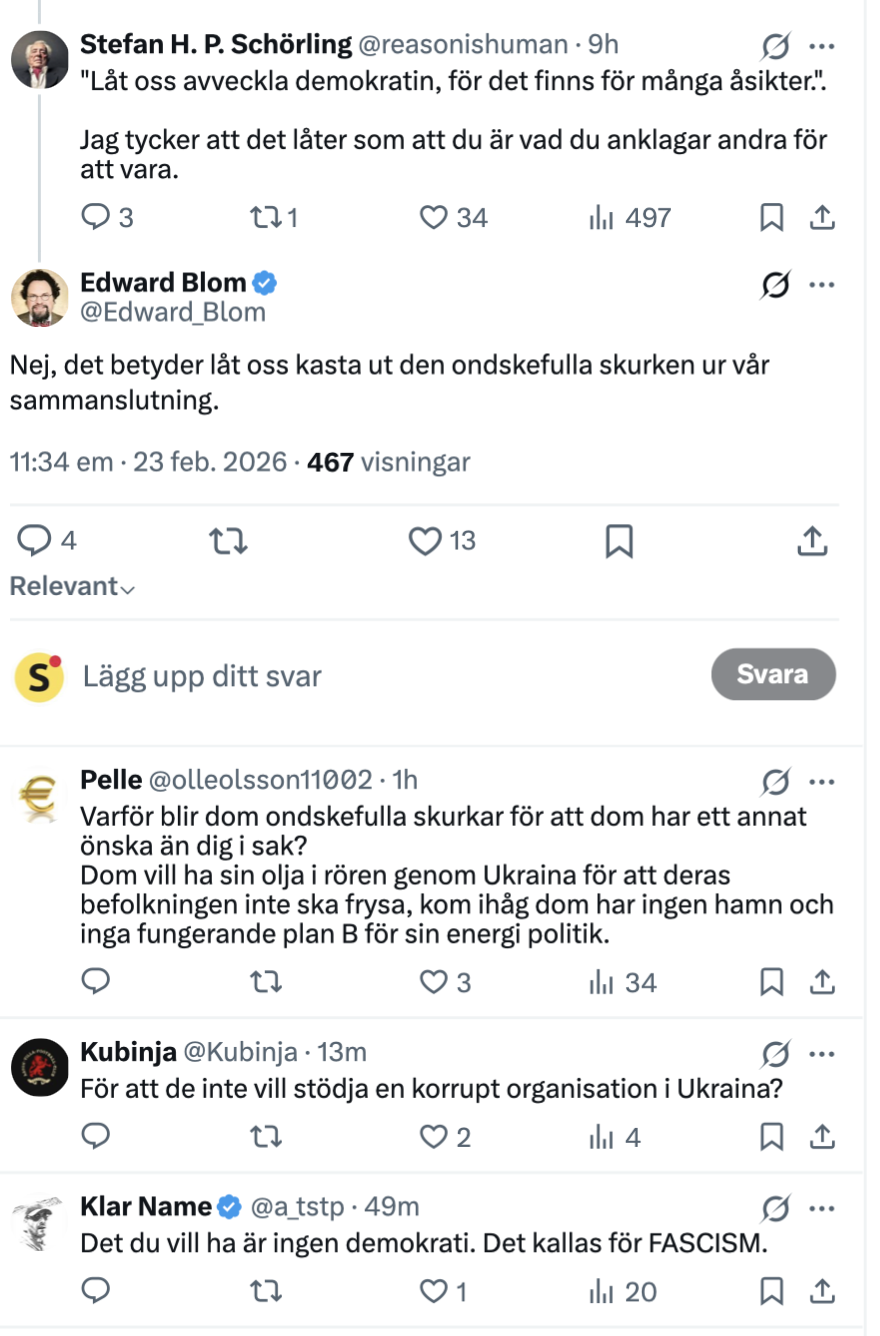Open more options on Kubinja's reply

point(821,1052)
